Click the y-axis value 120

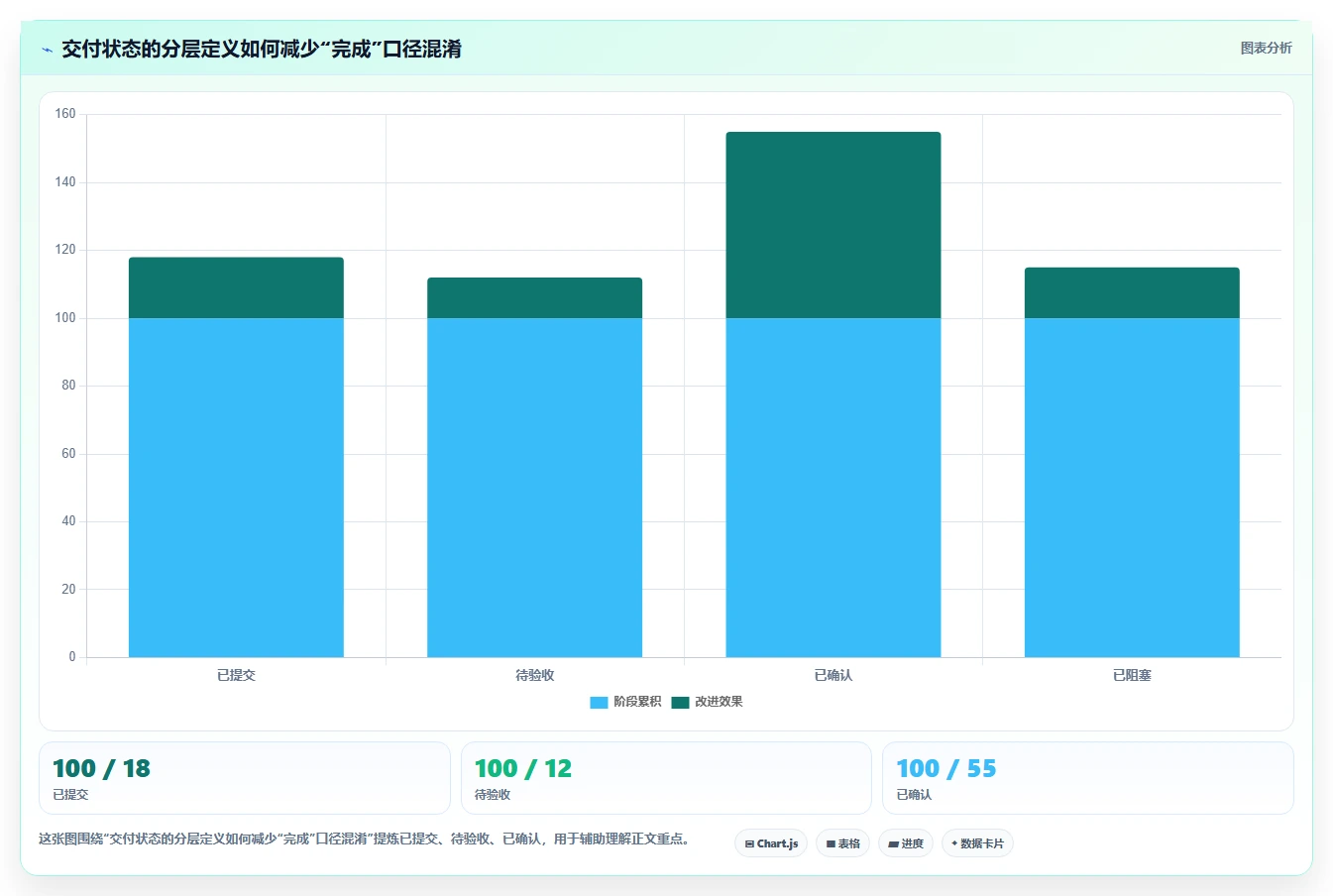[65, 250]
